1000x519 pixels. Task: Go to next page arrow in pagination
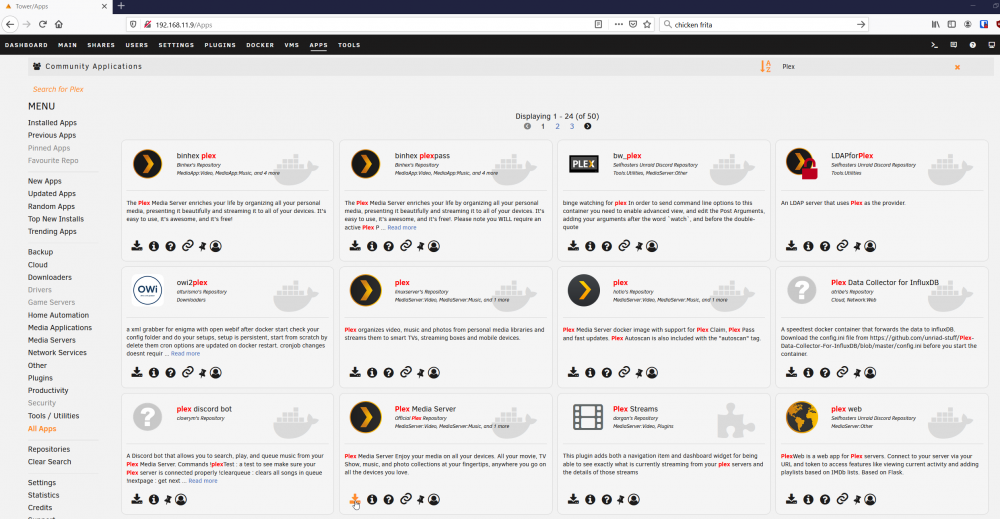(587, 126)
